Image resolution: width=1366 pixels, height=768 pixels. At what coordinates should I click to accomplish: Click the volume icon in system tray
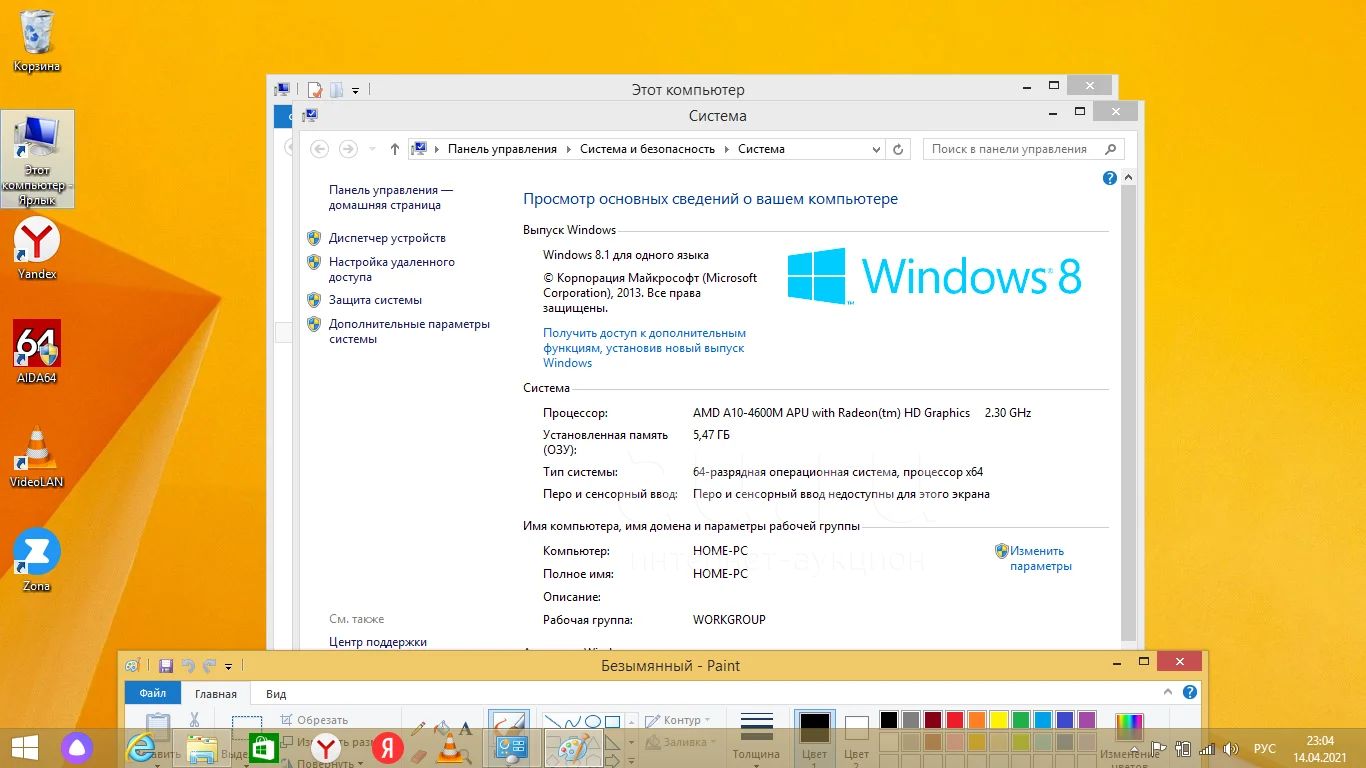click(1229, 749)
